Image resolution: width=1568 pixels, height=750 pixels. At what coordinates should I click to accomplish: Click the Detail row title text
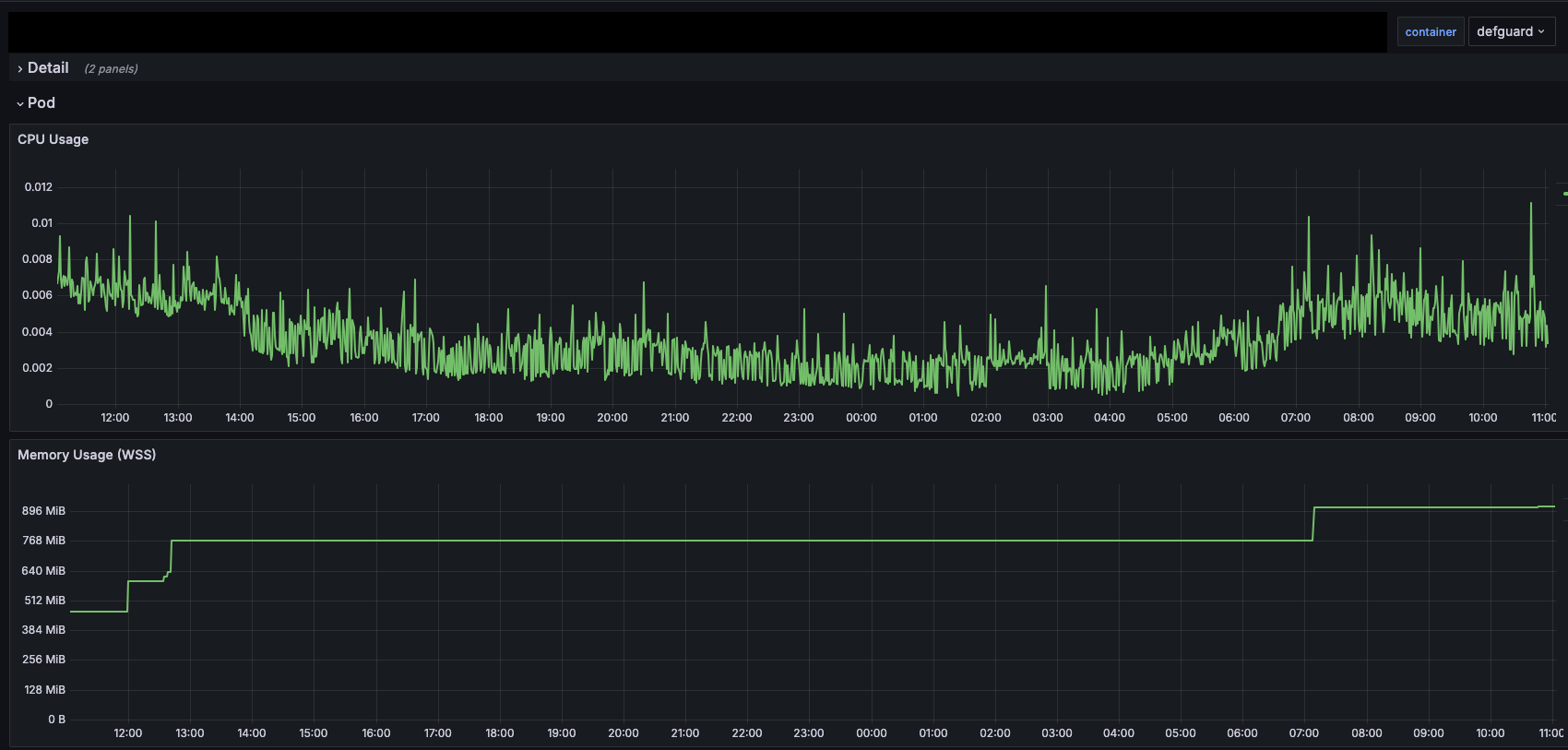point(48,68)
